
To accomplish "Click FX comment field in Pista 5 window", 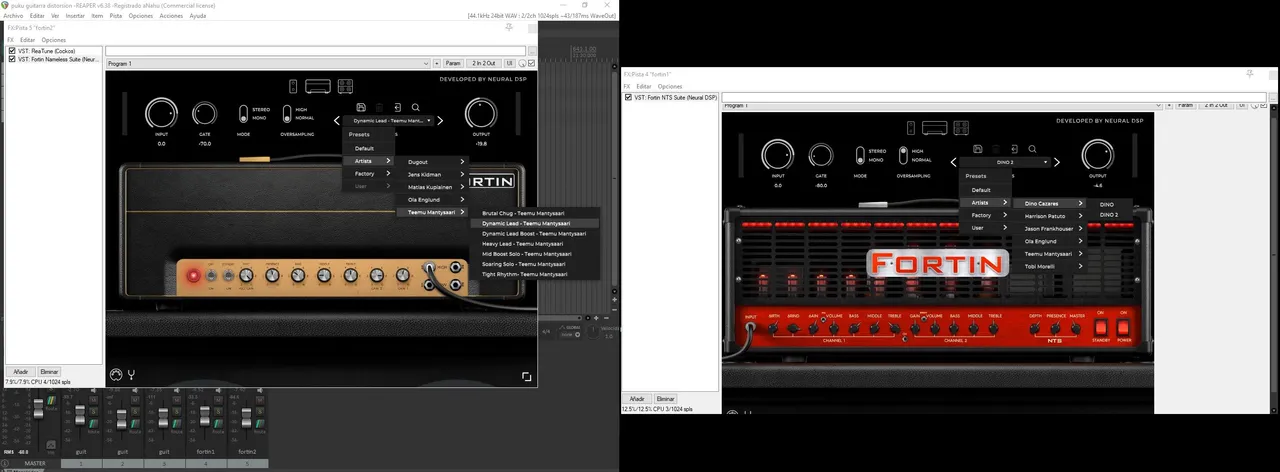I will click(x=316, y=50).
